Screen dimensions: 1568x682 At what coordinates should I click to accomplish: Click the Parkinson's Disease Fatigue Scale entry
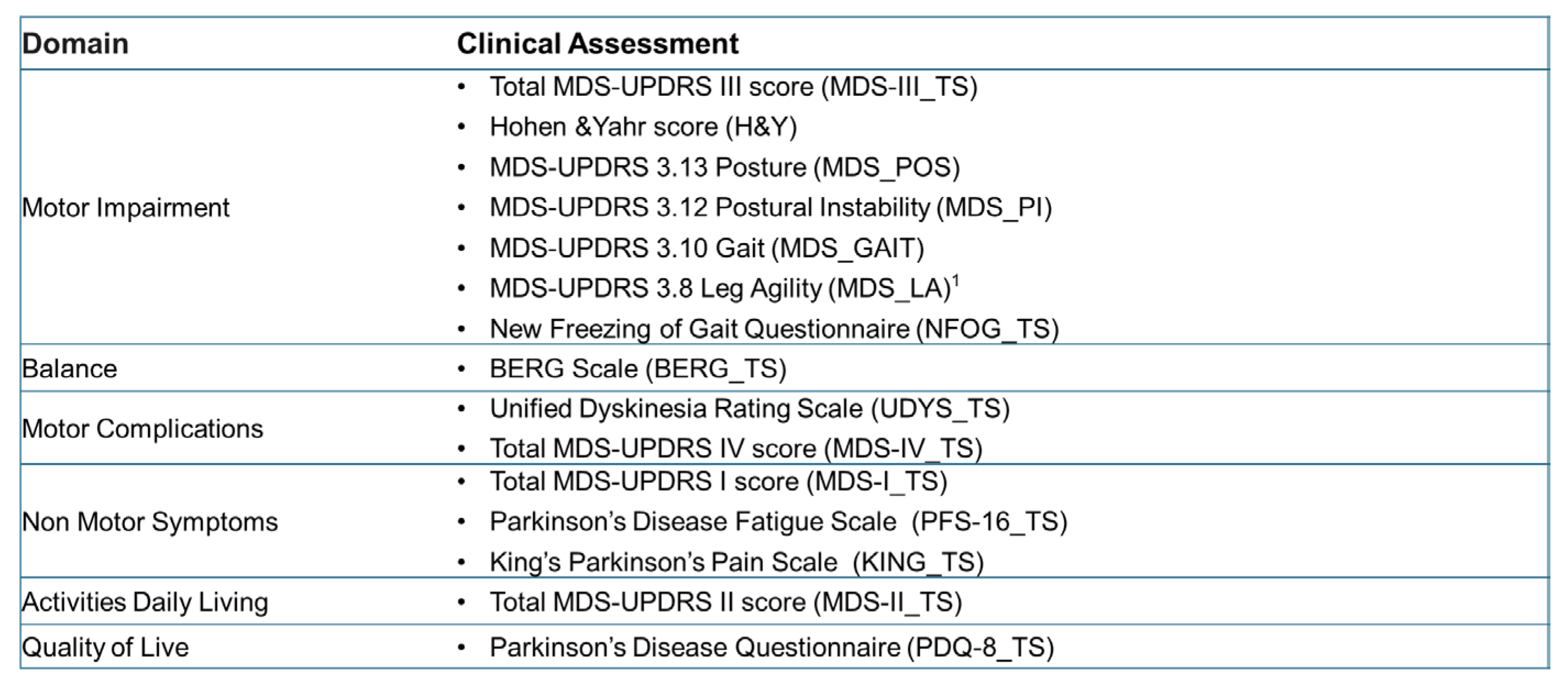[x=778, y=522]
